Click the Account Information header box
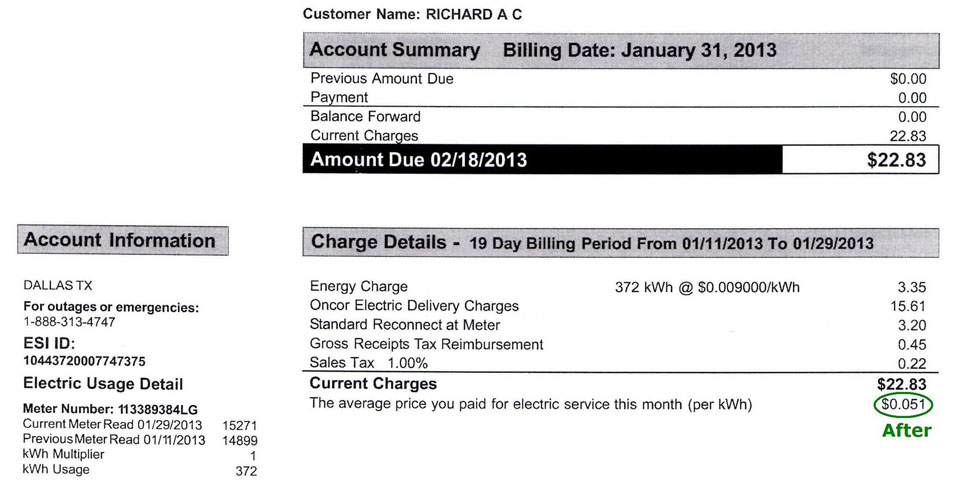This screenshot has height=485, width=960. 123,240
